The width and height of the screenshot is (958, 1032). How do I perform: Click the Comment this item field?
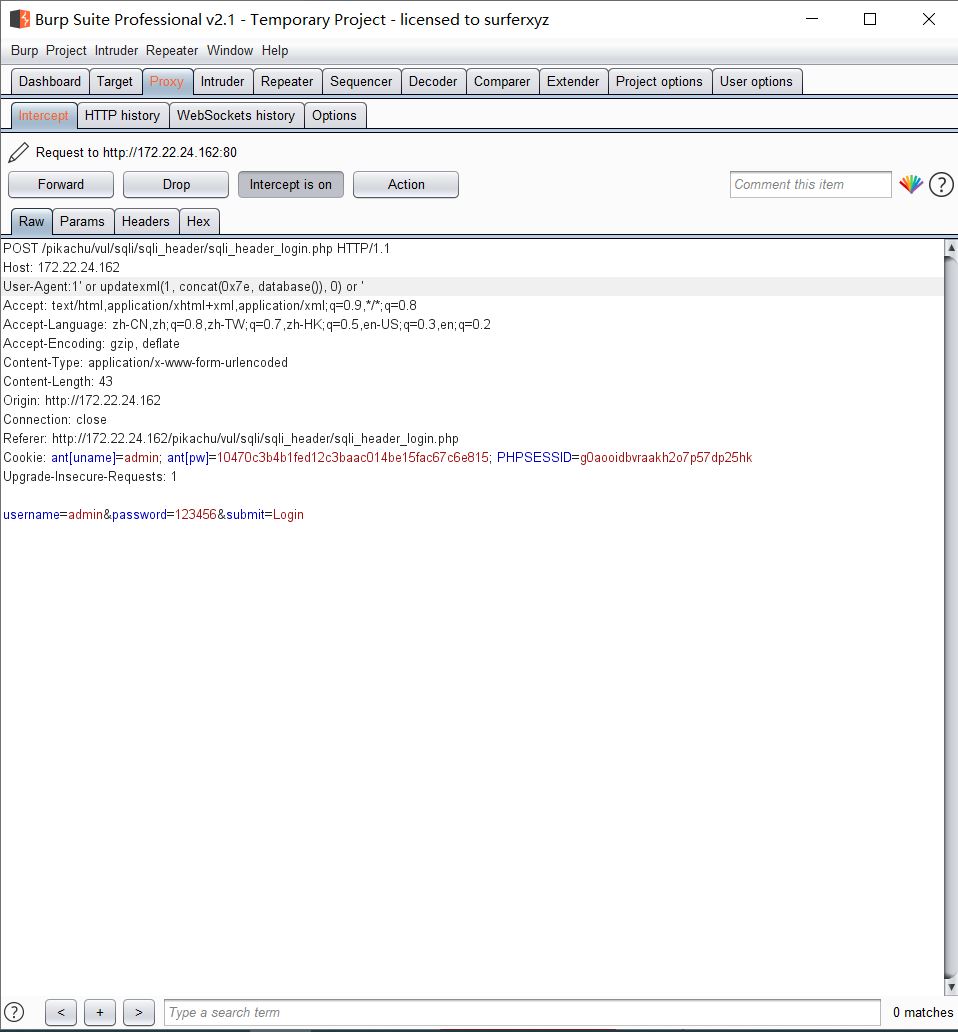pyautogui.click(x=811, y=185)
